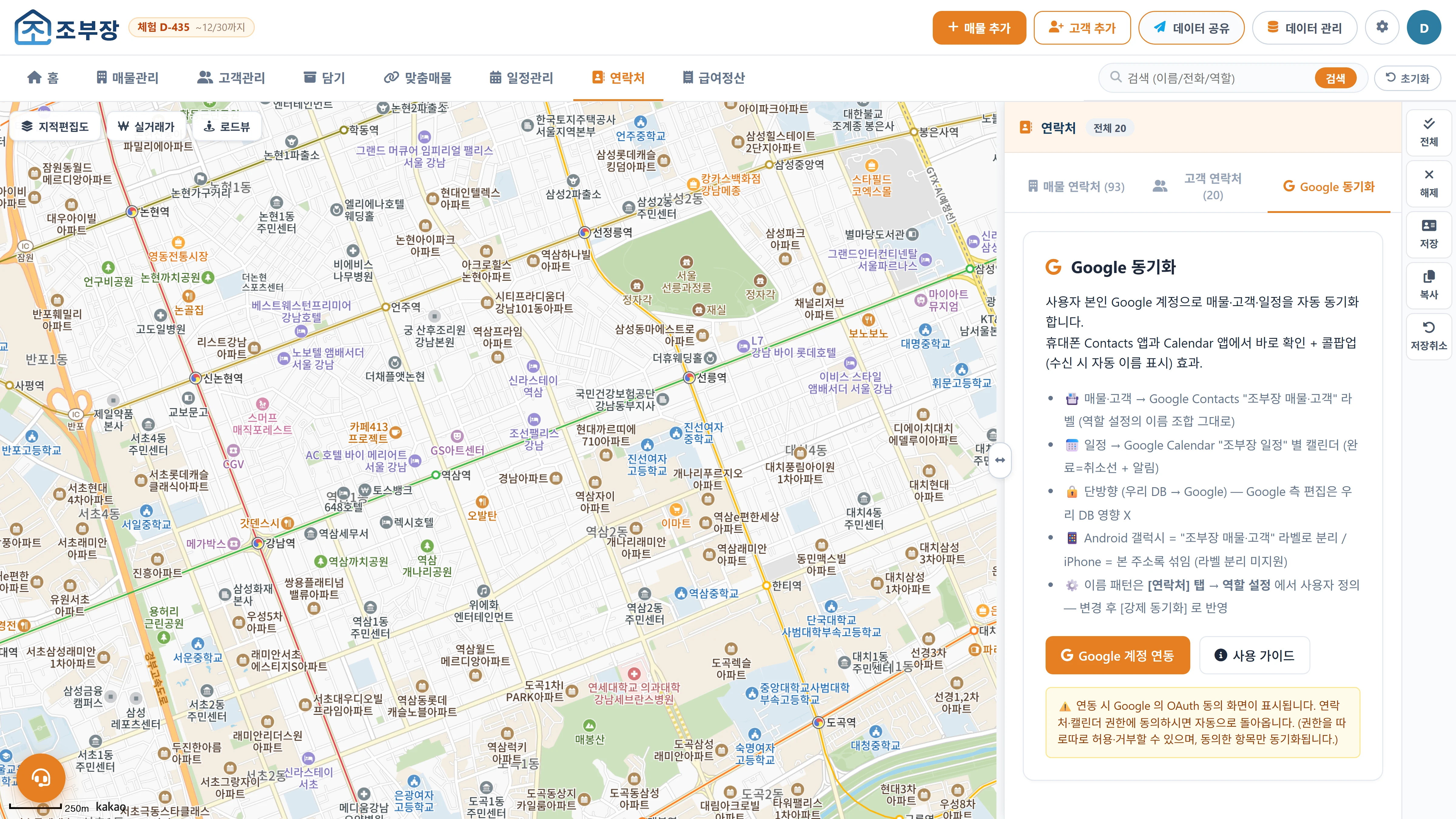Open the 급여정산 menu
Viewport: 1456px width, 819px height.
click(x=713, y=77)
